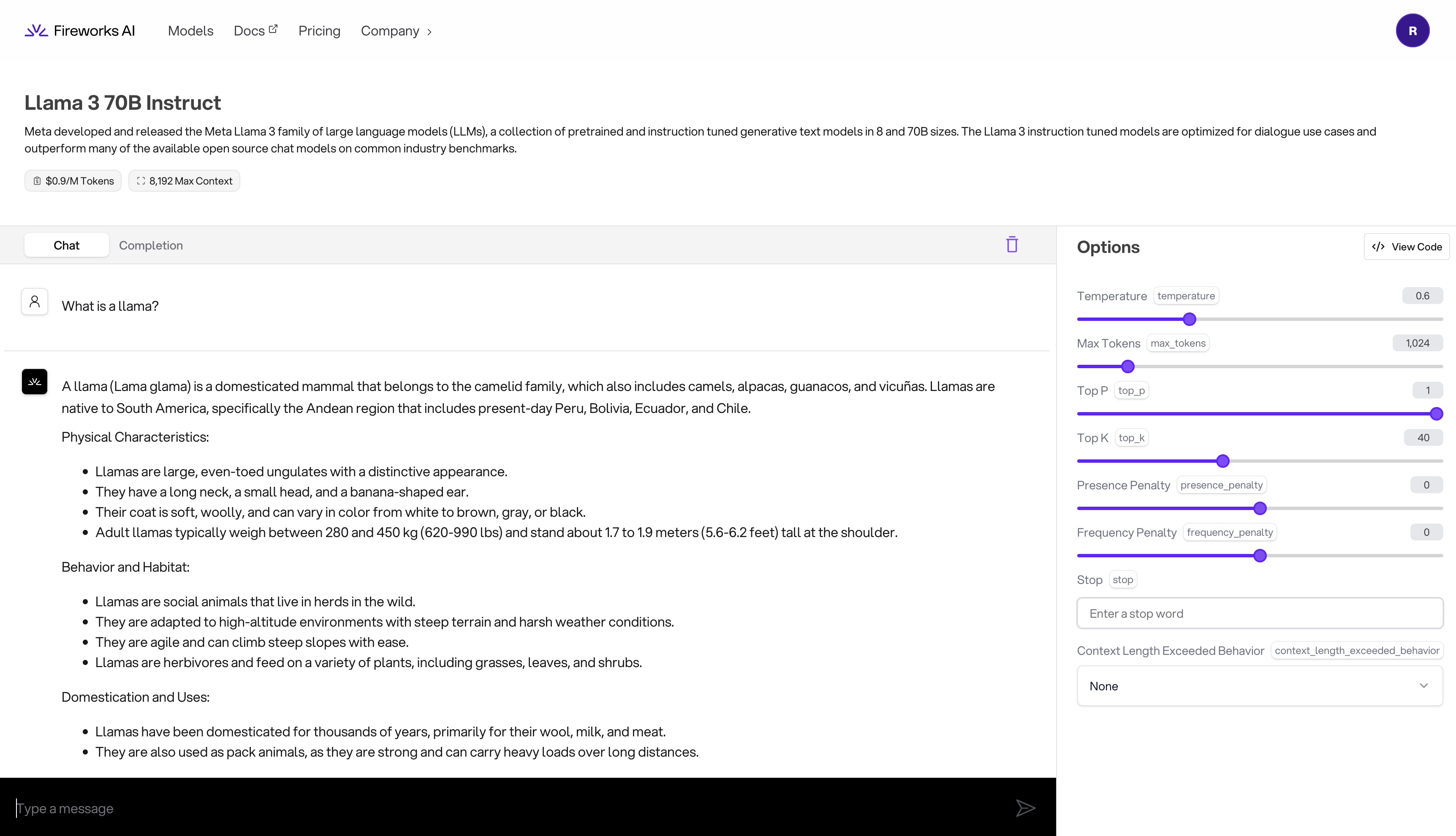The image size is (1456, 836).
Task: Click the Top K value box showing 40
Action: point(1423,437)
